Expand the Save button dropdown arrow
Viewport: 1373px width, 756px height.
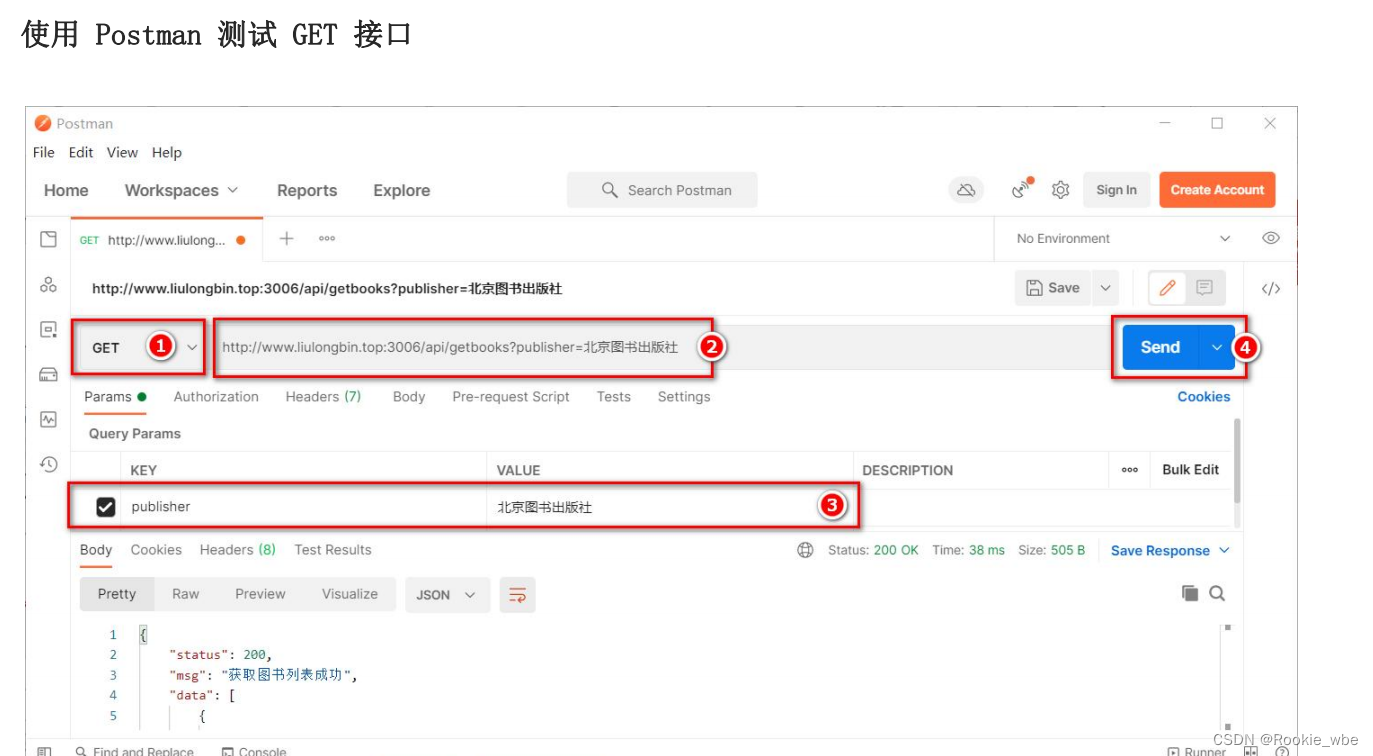[1105, 288]
